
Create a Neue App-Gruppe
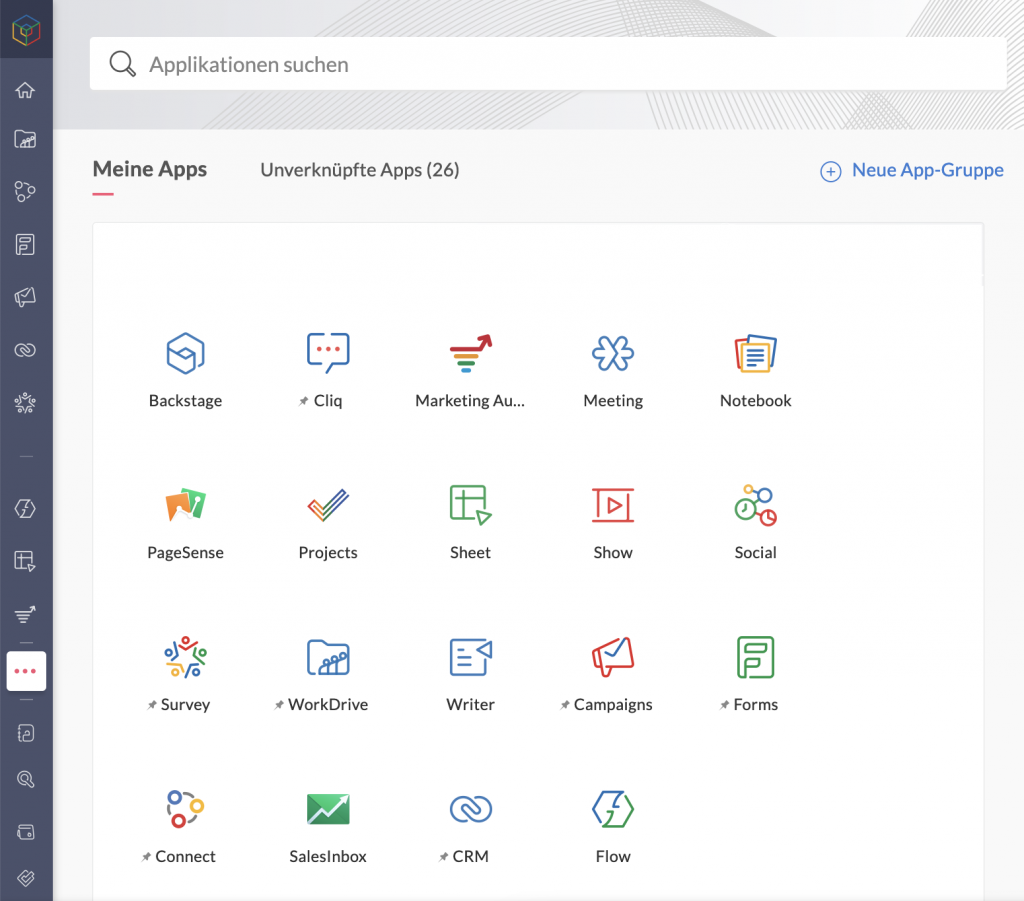point(911,170)
